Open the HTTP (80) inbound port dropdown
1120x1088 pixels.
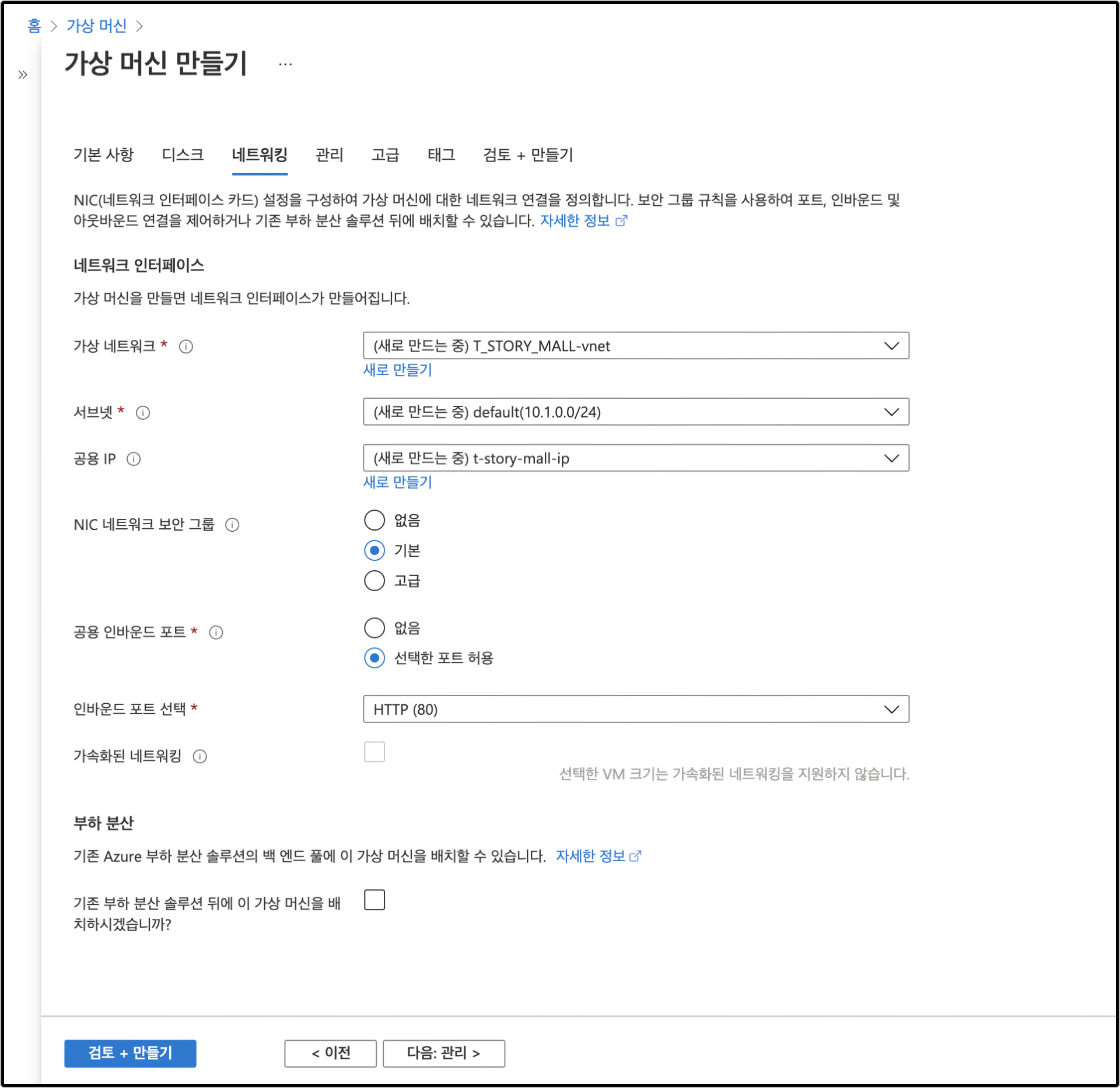point(636,710)
